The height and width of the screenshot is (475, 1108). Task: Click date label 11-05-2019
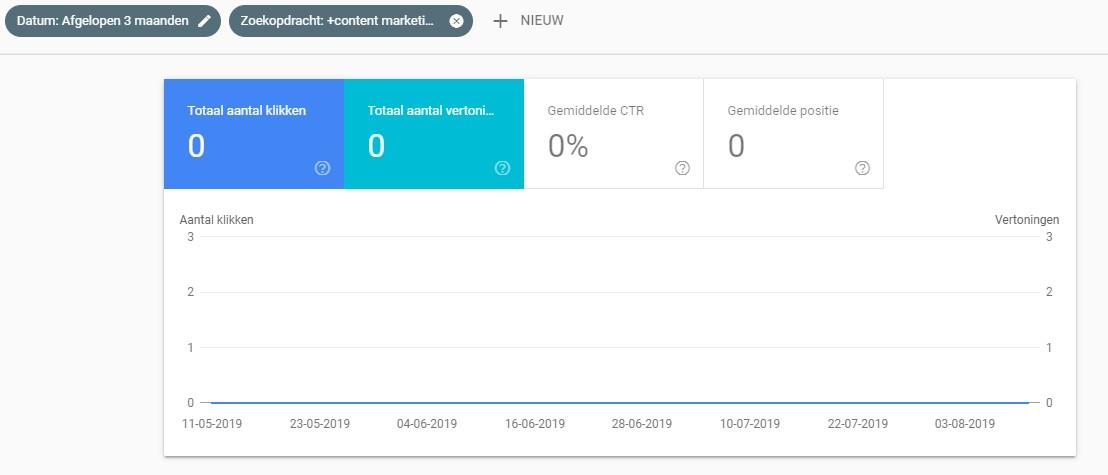[x=212, y=424]
